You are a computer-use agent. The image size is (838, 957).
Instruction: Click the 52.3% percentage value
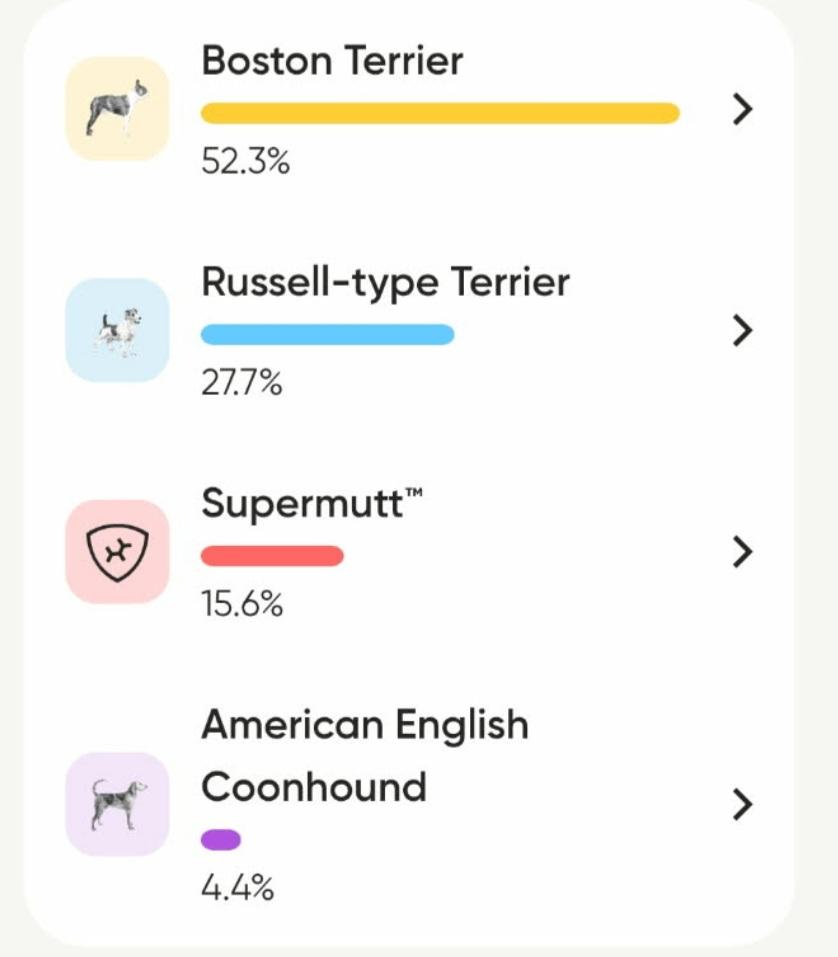pos(245,161)
